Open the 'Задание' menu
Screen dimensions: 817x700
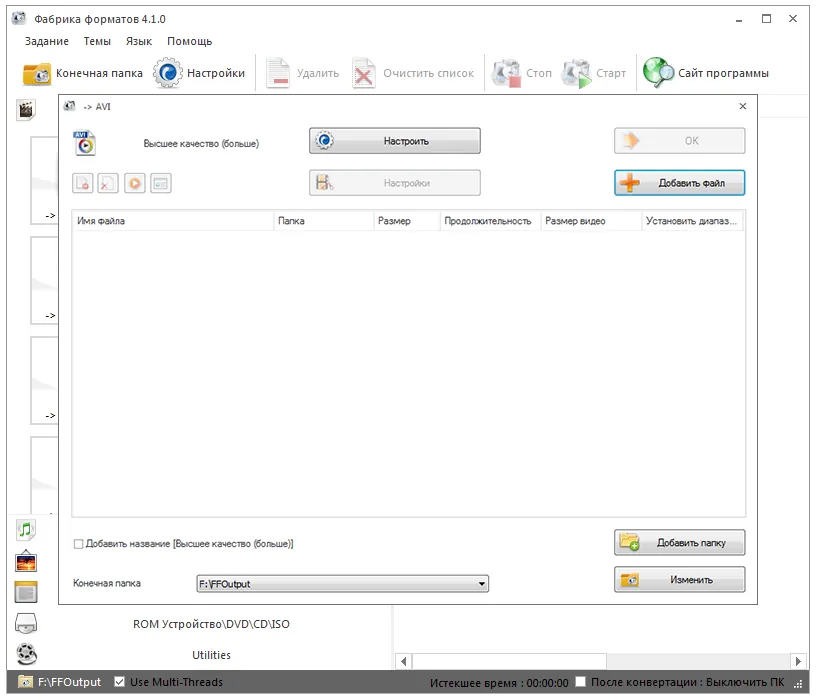pos(46,41)
